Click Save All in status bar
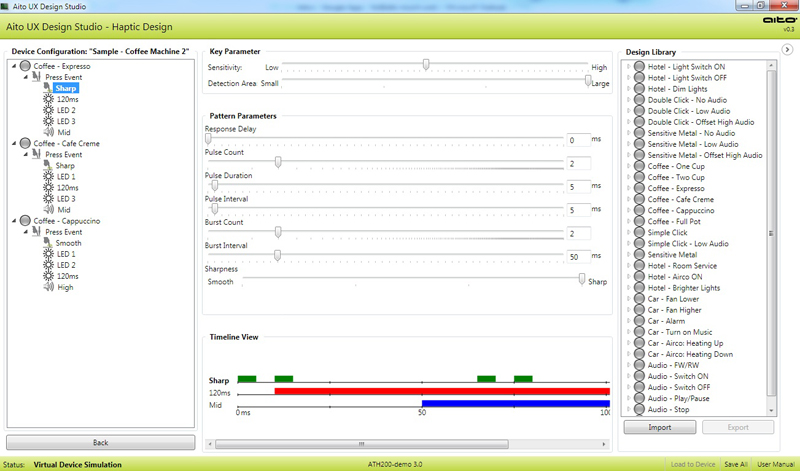Screen dimensions: 800x471 tap(736, 464)
